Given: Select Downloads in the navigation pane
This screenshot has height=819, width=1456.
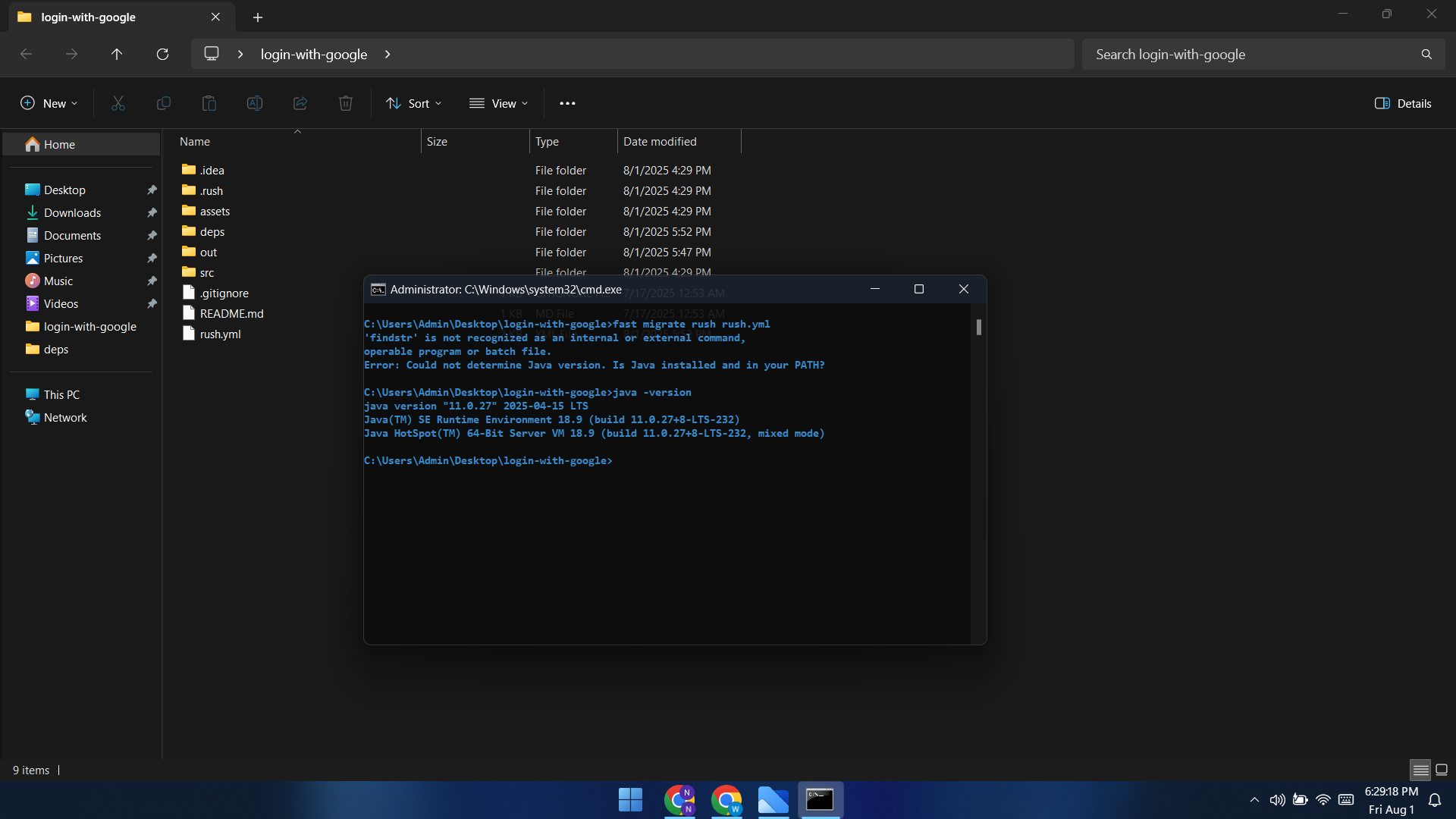Looking at the screenshot, I should click(x=72, y=212).
